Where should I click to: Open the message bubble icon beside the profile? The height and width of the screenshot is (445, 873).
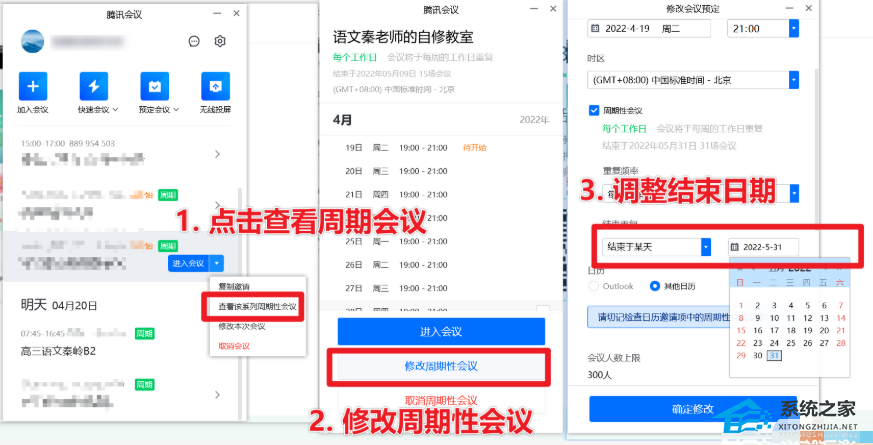pos(194,41)
